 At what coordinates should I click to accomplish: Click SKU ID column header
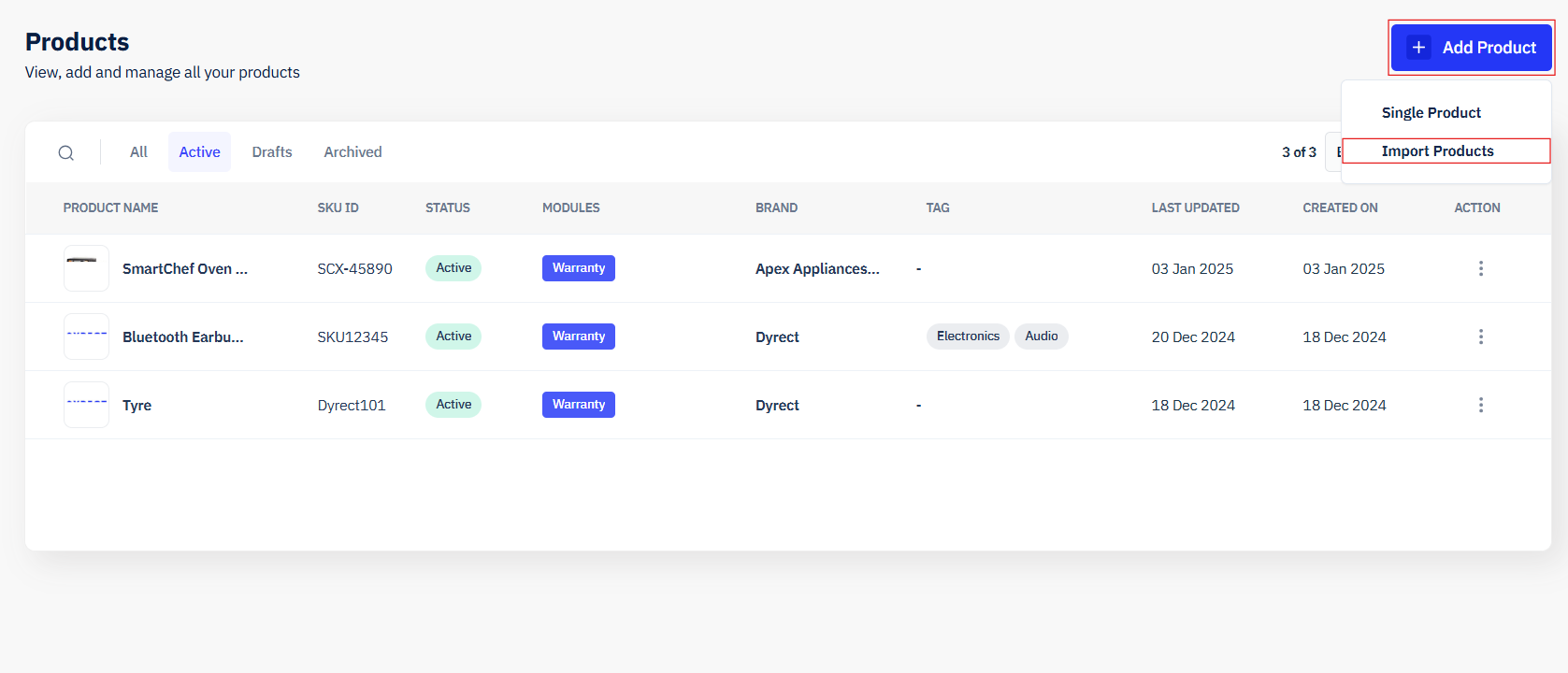(338, 208)
